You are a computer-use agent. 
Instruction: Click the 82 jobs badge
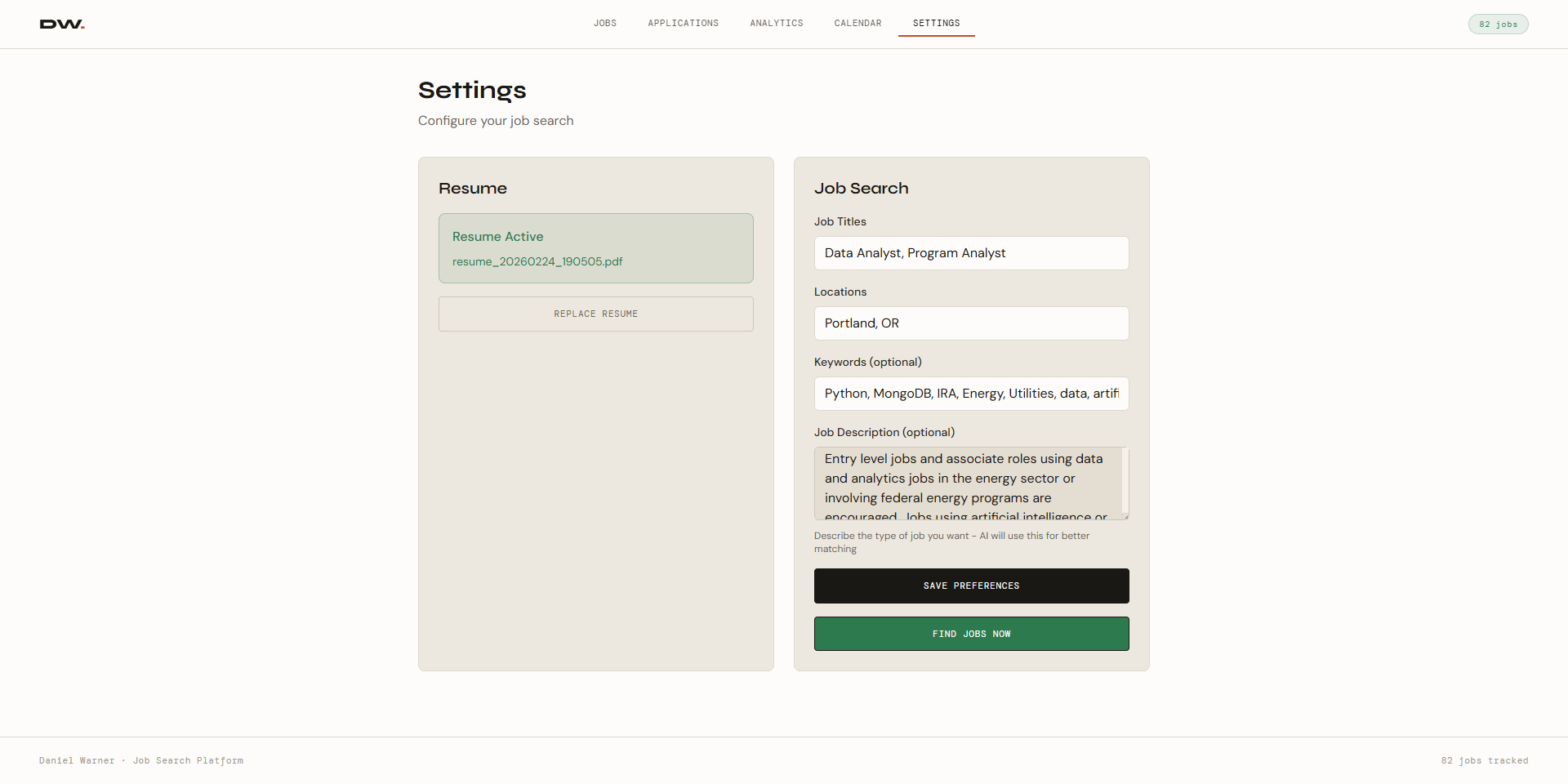pos(1498,24)
